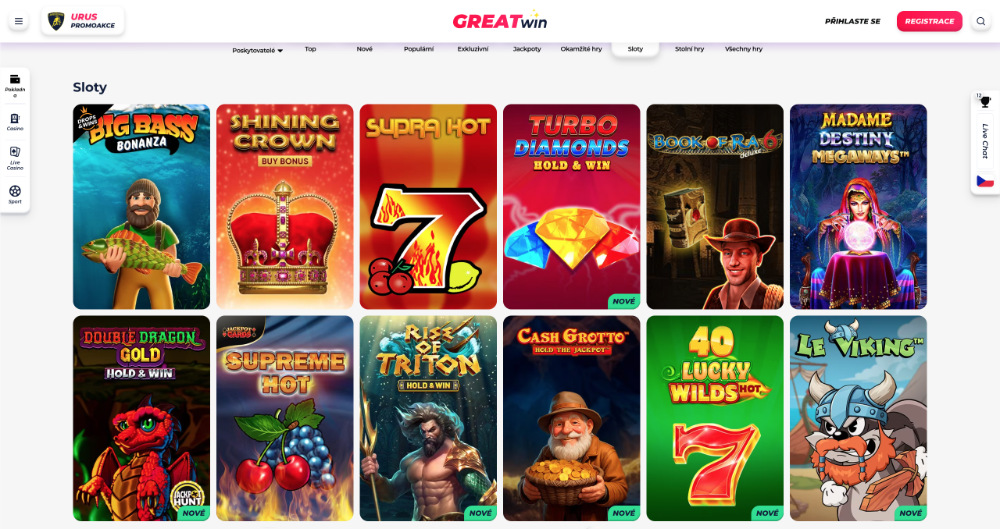Click the search magnifier icon
This screenshot has width=1000, height=529.
point(980,21)
